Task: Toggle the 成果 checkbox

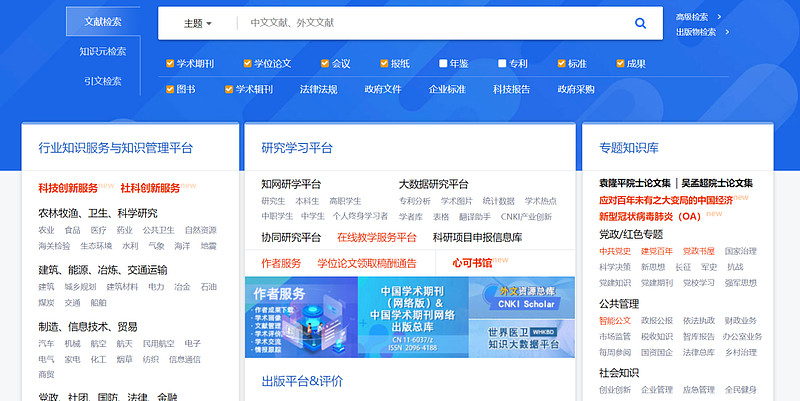Action: 620,63
